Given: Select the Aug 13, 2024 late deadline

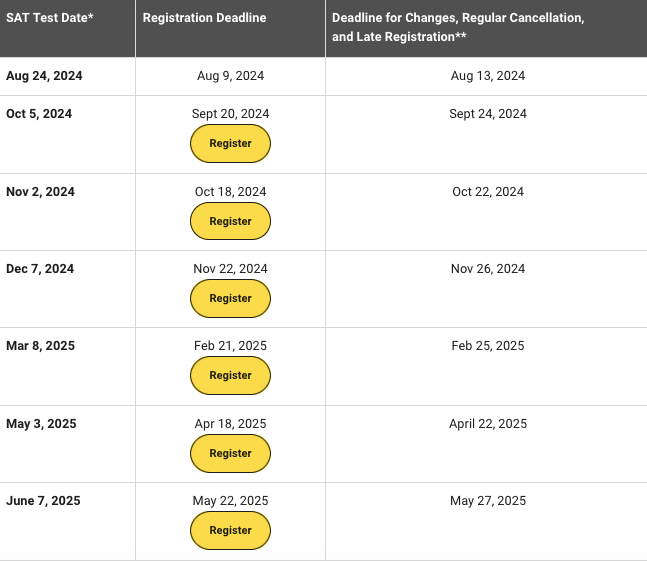Looking at the screenshot, I should click(x=487, y=76).
